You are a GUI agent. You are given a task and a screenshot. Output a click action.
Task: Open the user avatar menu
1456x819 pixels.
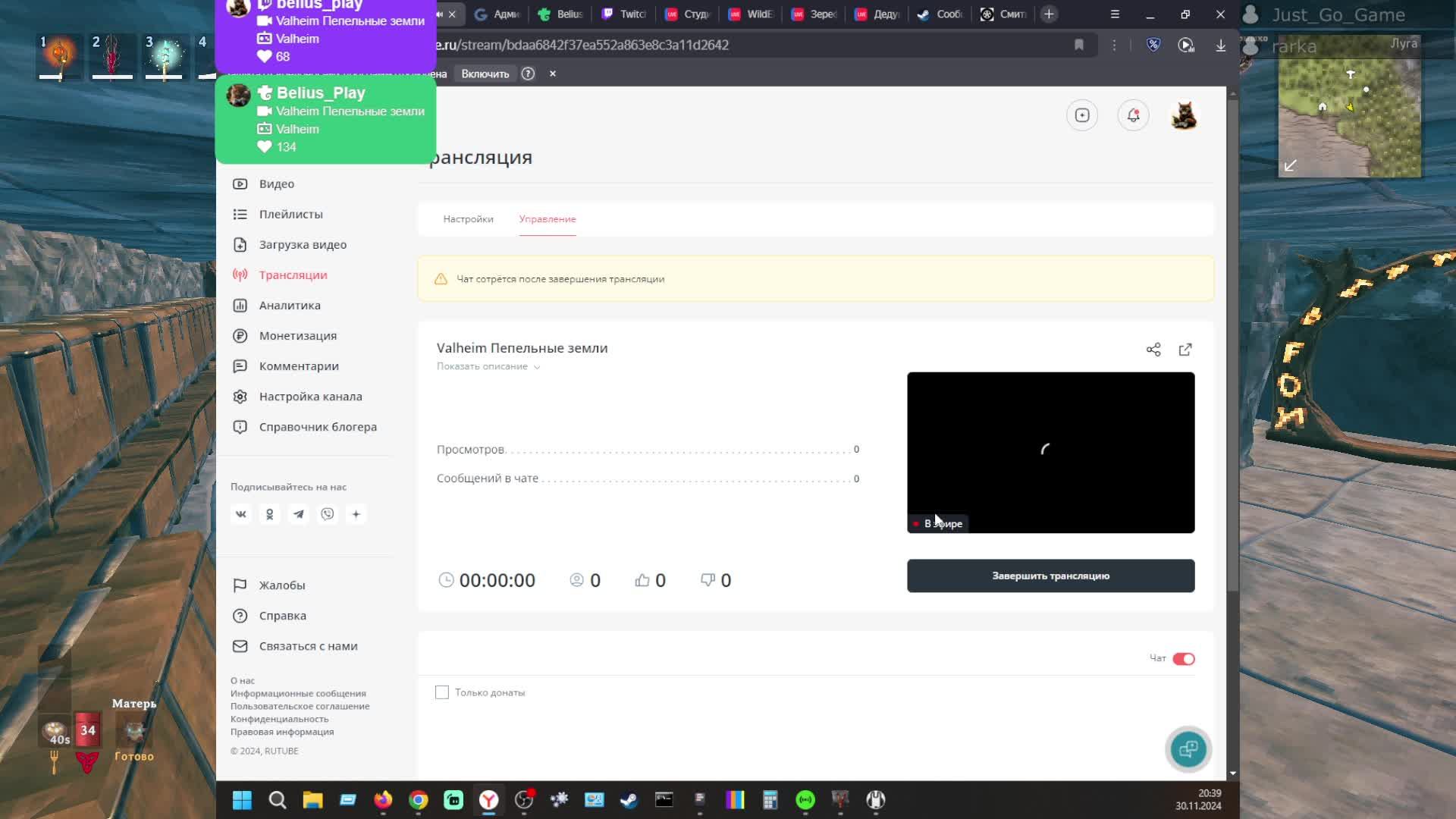(x=1184, y=115)
